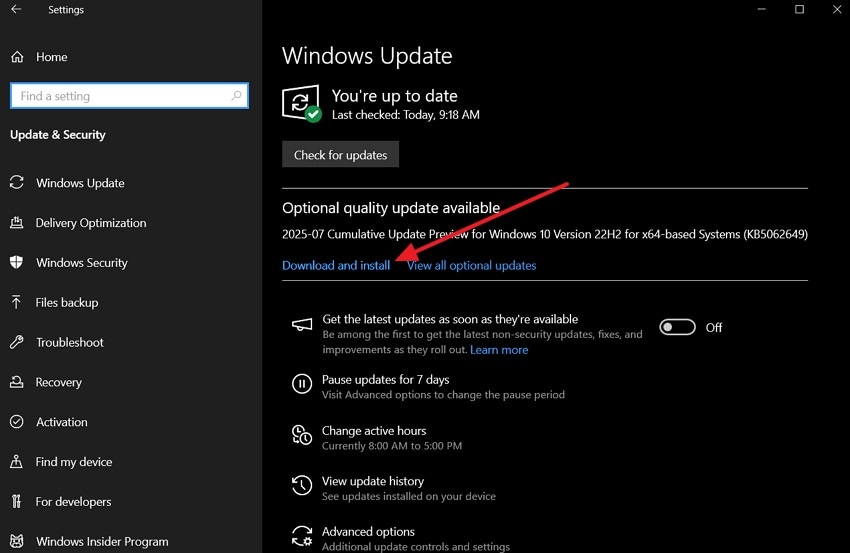Go back with the Settings back arrow
850x553 pixels.
pyautogui.click(x=16, y=9)
